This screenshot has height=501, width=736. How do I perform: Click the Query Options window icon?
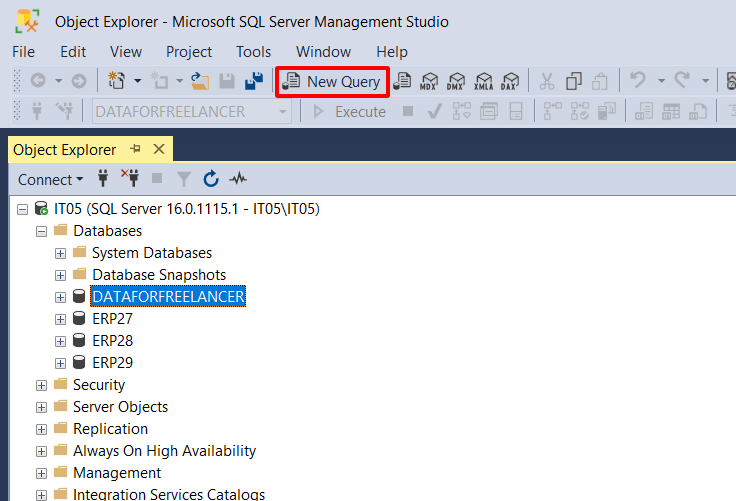pos(489,112)
